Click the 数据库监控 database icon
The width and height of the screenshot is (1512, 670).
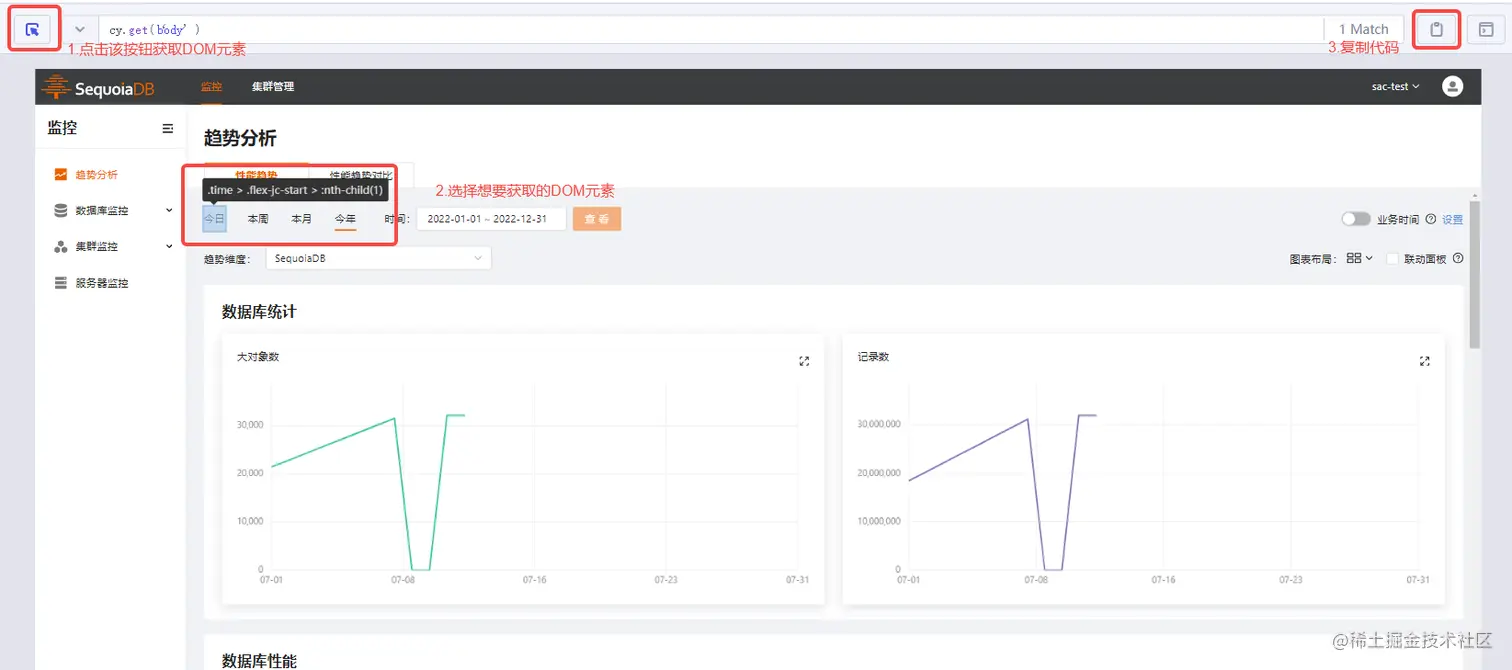(61, 211)
